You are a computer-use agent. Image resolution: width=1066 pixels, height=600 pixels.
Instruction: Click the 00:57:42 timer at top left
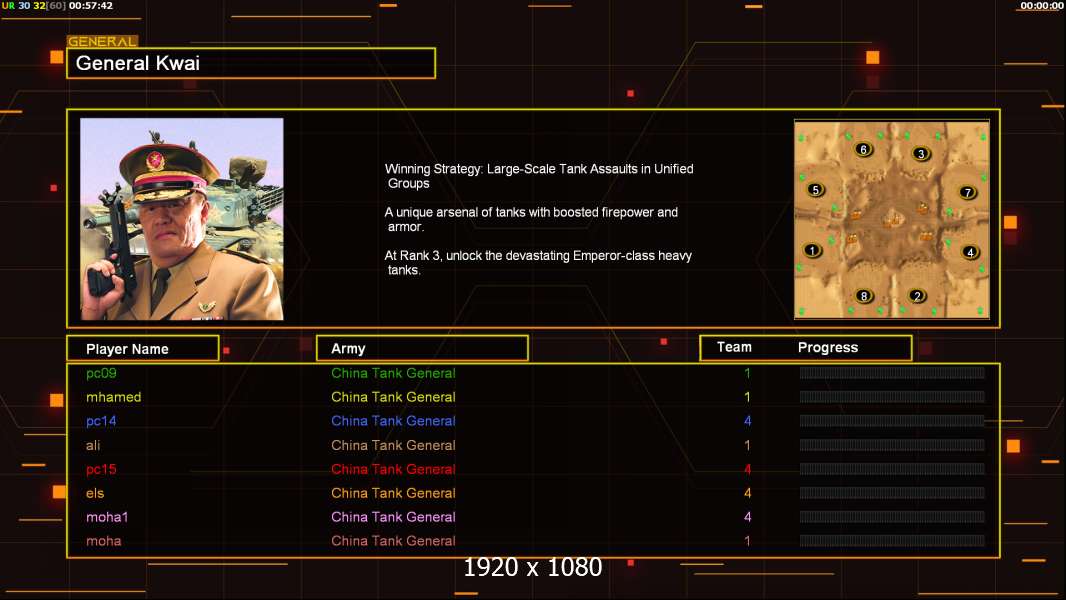click(x=91, y=5)
